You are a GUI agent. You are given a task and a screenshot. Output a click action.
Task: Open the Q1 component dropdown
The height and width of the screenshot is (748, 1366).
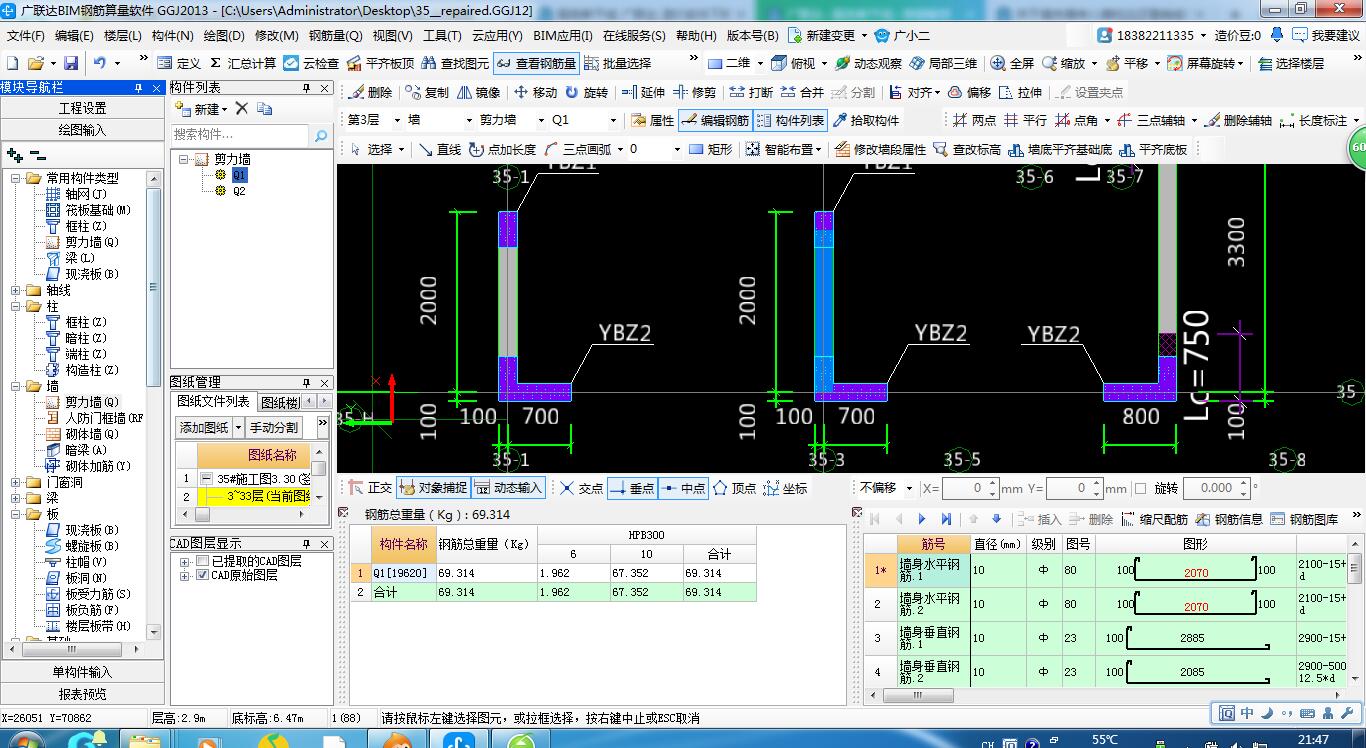(x=613, y=120)
